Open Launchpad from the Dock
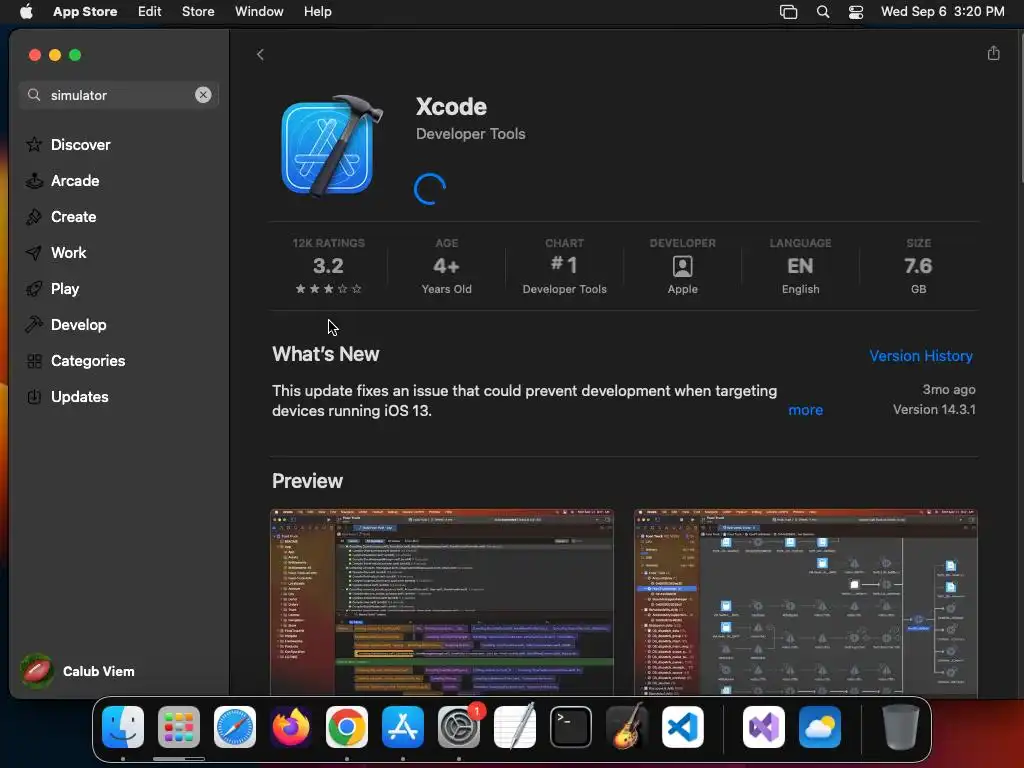 point(179,727)
